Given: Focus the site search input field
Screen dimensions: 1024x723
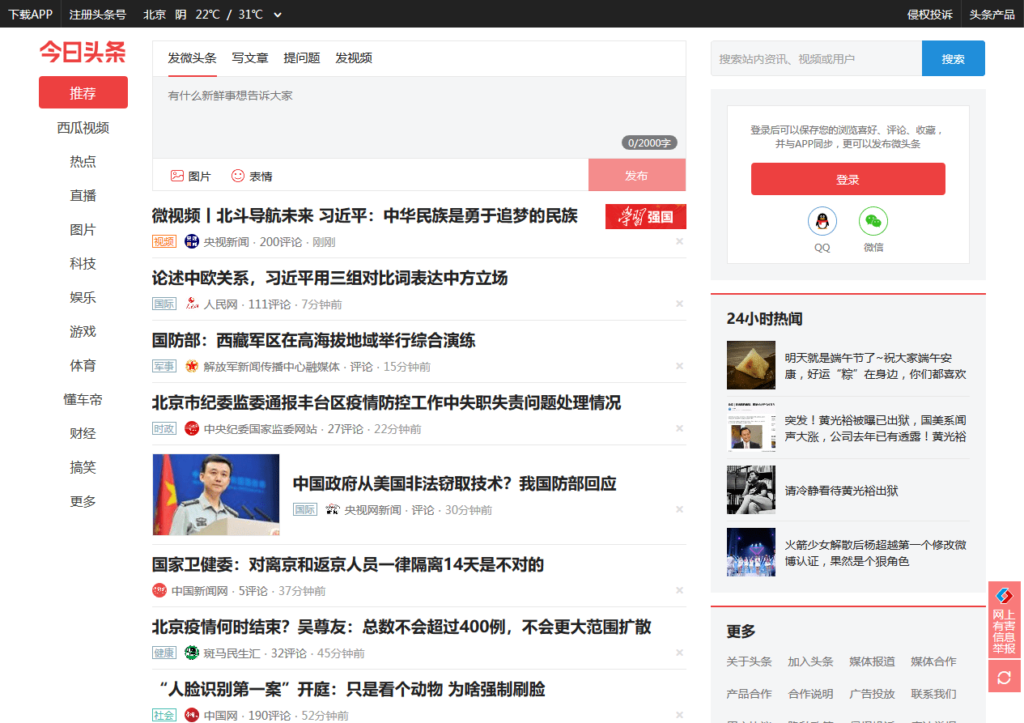Looking at the screenshot, I should click(816, 59).
